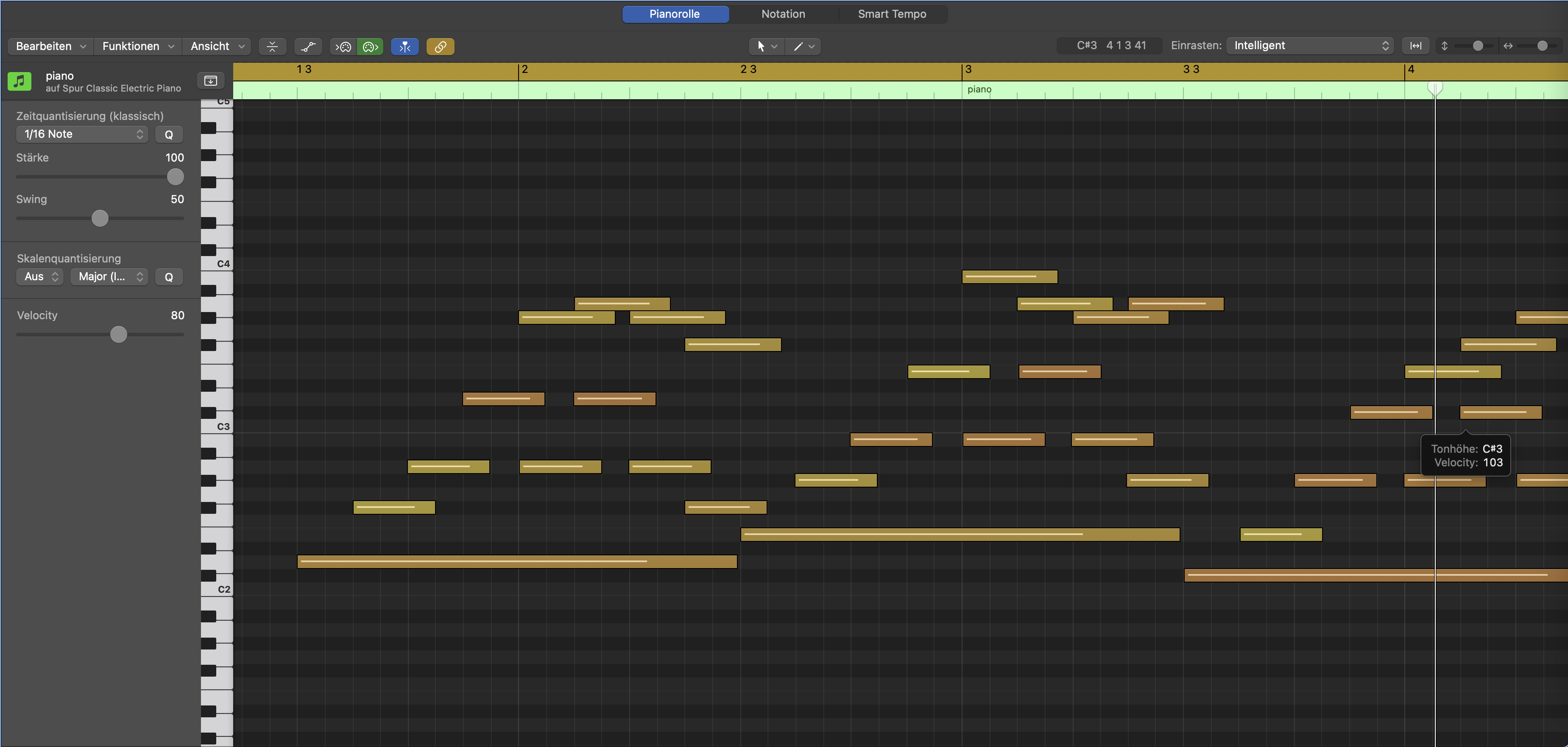This screenshot has width=1568, height=747.
Task: Click the yellow Link chain icon
Action: pos(440,46)
